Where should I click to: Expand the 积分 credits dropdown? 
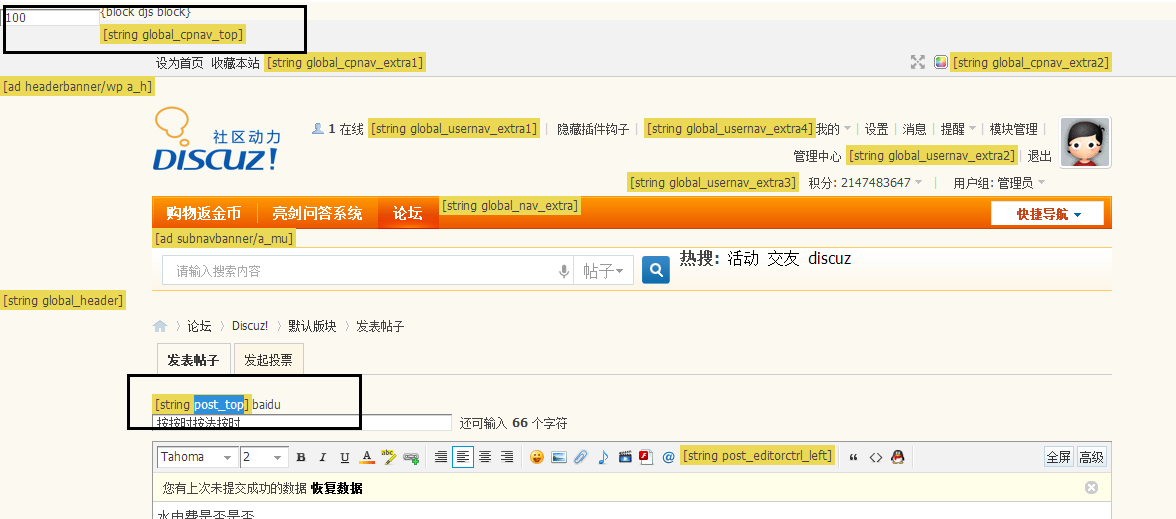point(866,182)
